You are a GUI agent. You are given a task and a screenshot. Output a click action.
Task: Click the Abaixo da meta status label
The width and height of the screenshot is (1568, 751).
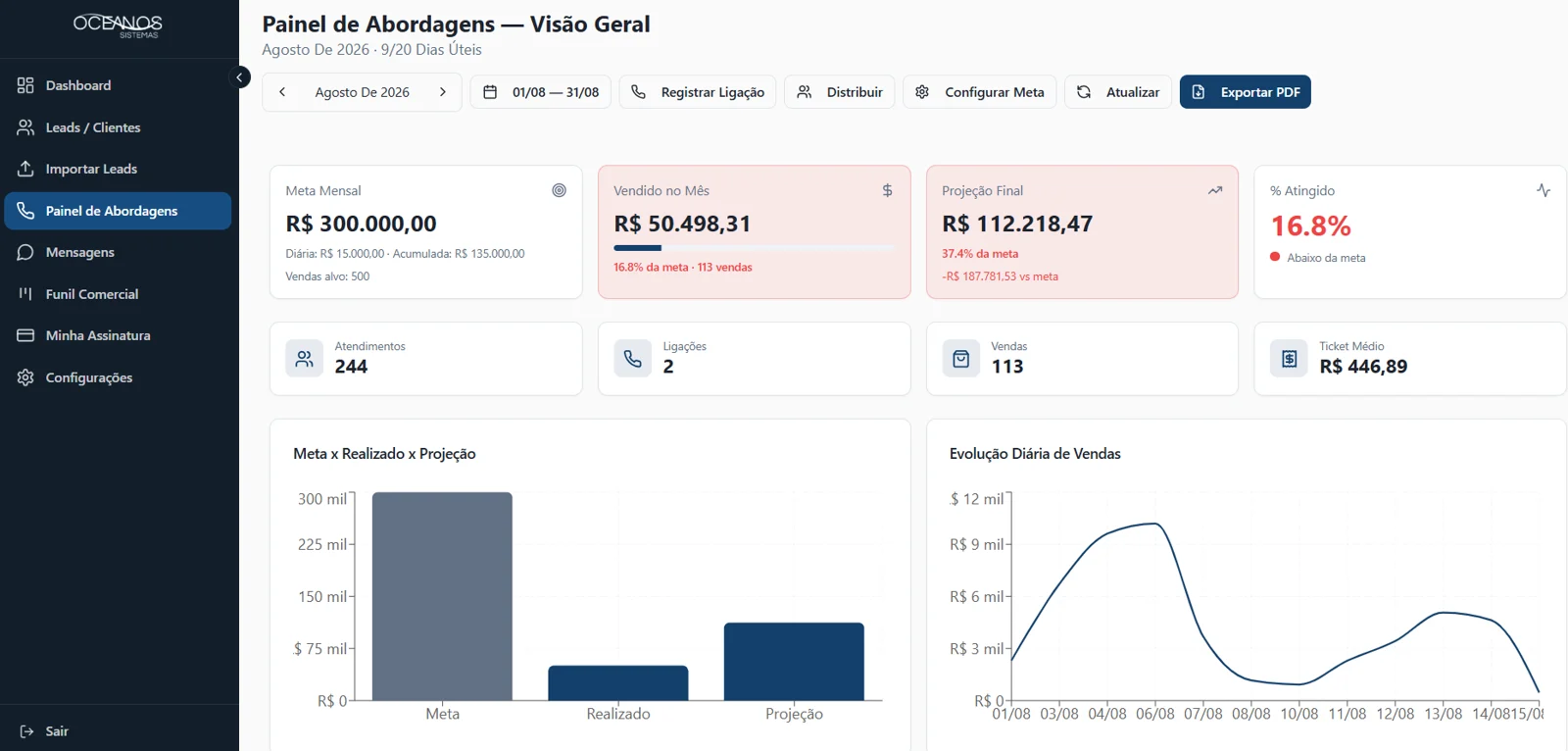(1326, 258)
